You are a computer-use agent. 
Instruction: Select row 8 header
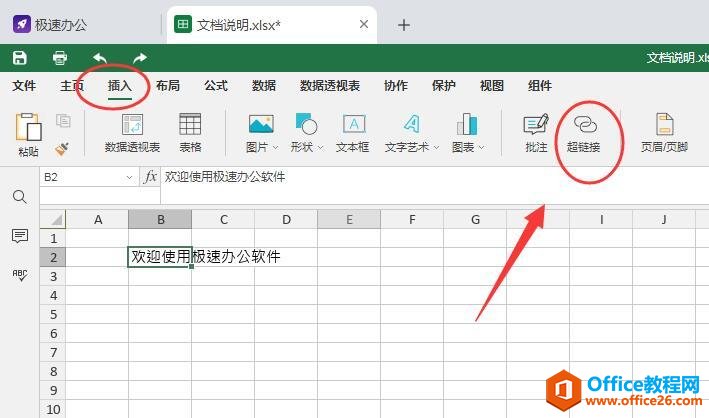pyautogui.click(x=53, y=371)
